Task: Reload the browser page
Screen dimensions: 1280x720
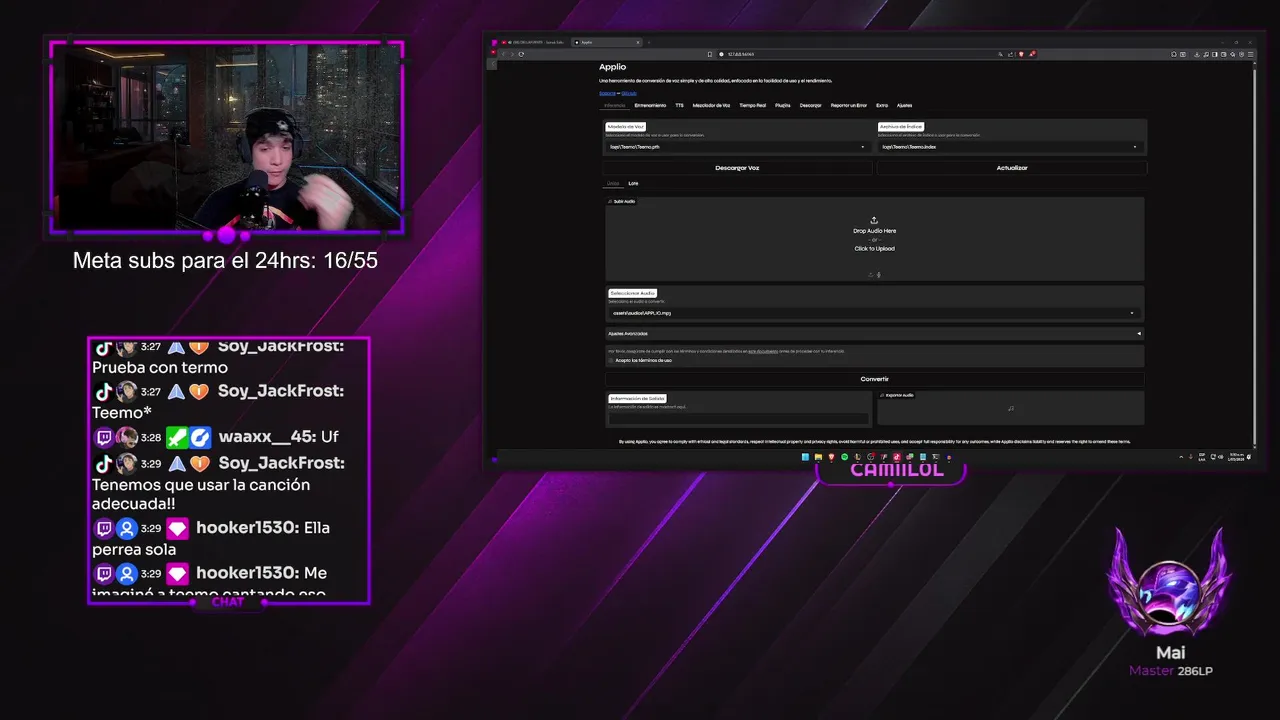Action: click(521, 54)
